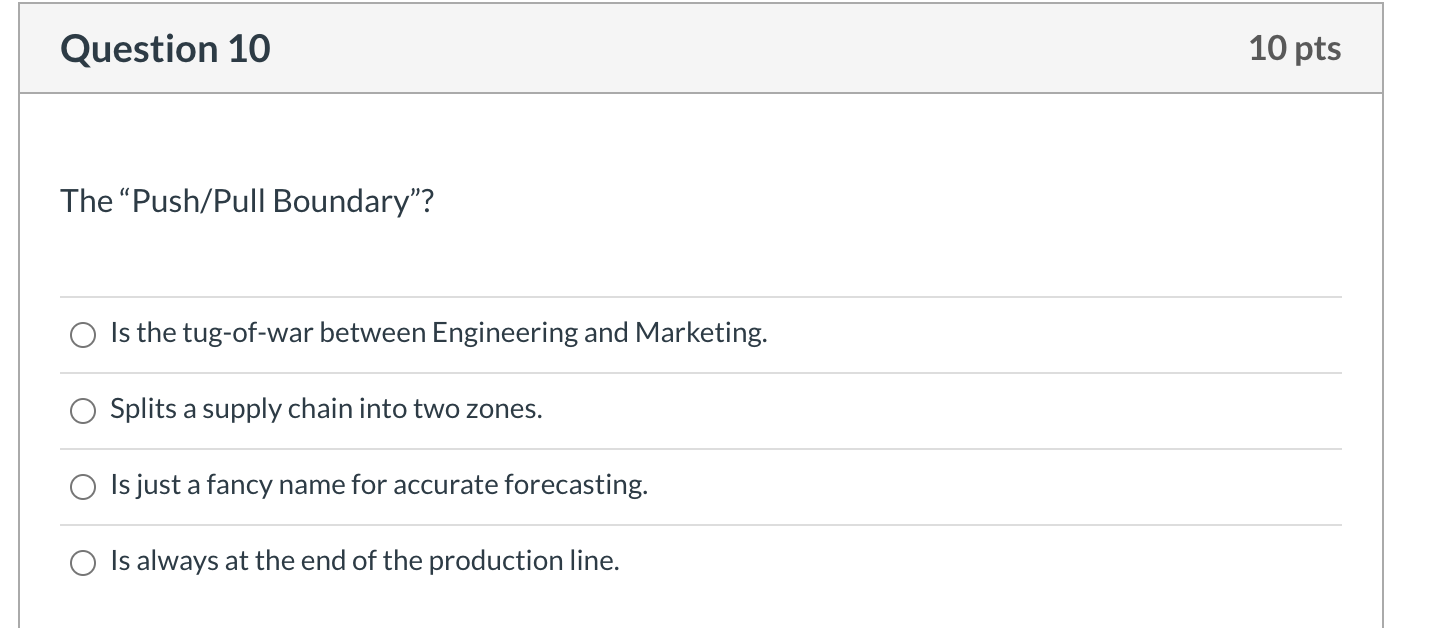The width and height of the screenshot is (1434, 628).
Task: Mark the "end of the production line" radio button
Action: (x=83, y=563)
